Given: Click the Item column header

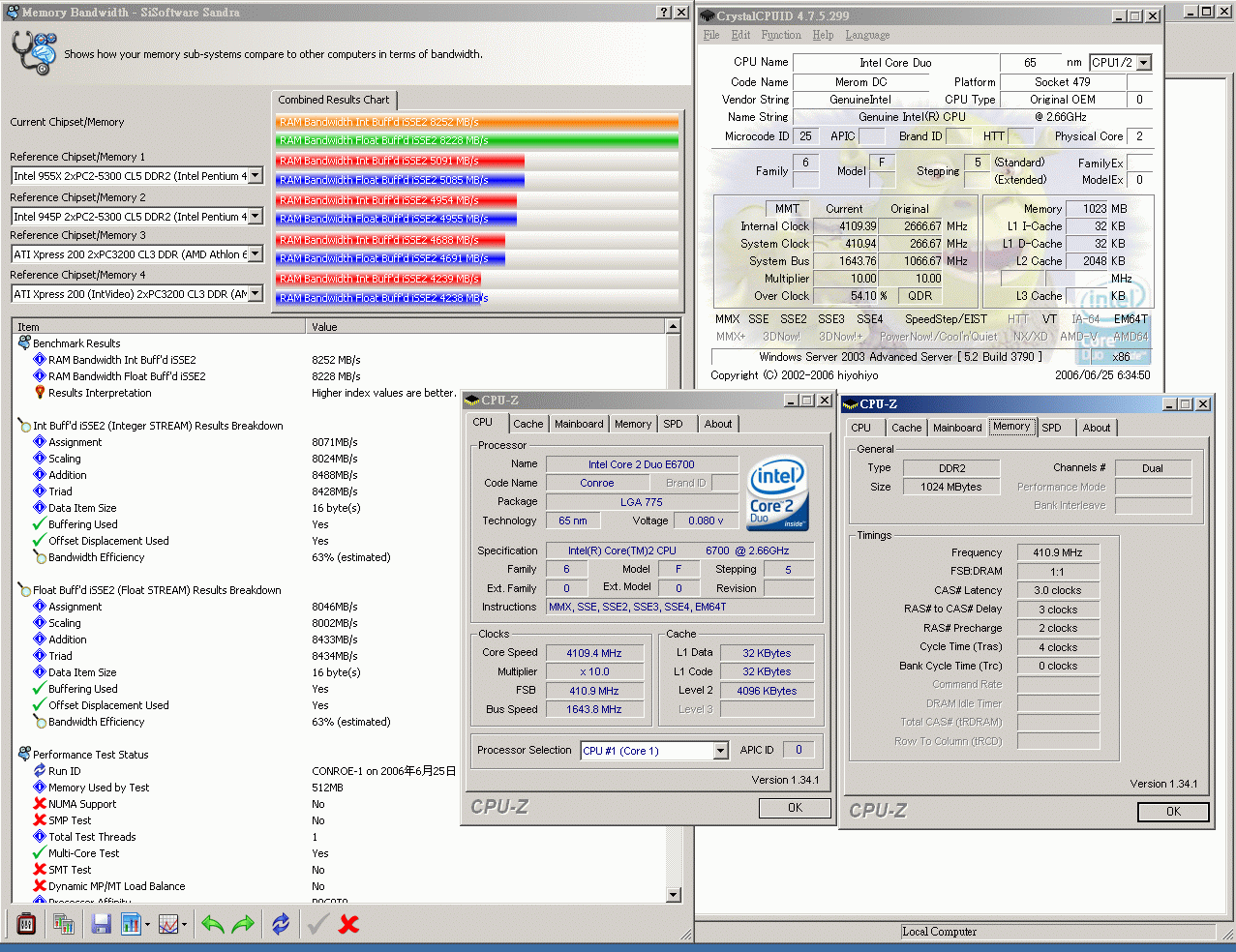Looking at the screenshot, I should tap(160, 327).
